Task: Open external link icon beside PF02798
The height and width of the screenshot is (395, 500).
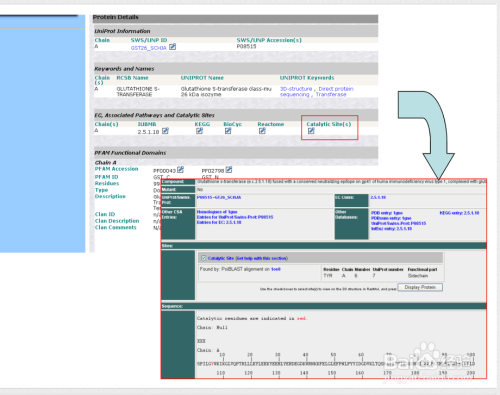Action: click(229, 170)
